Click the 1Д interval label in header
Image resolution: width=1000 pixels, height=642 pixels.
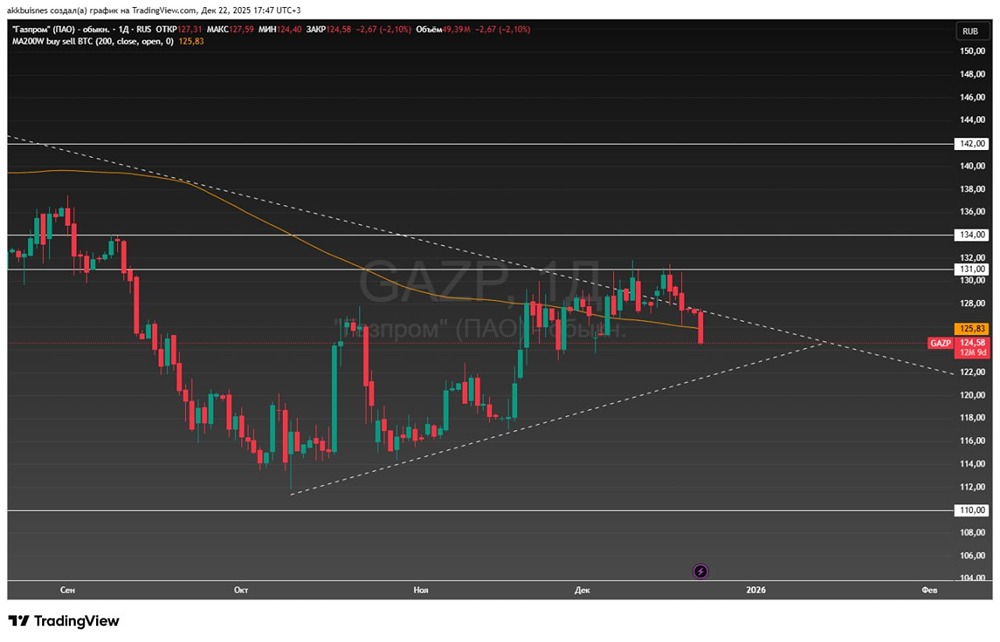pos(124,29)
